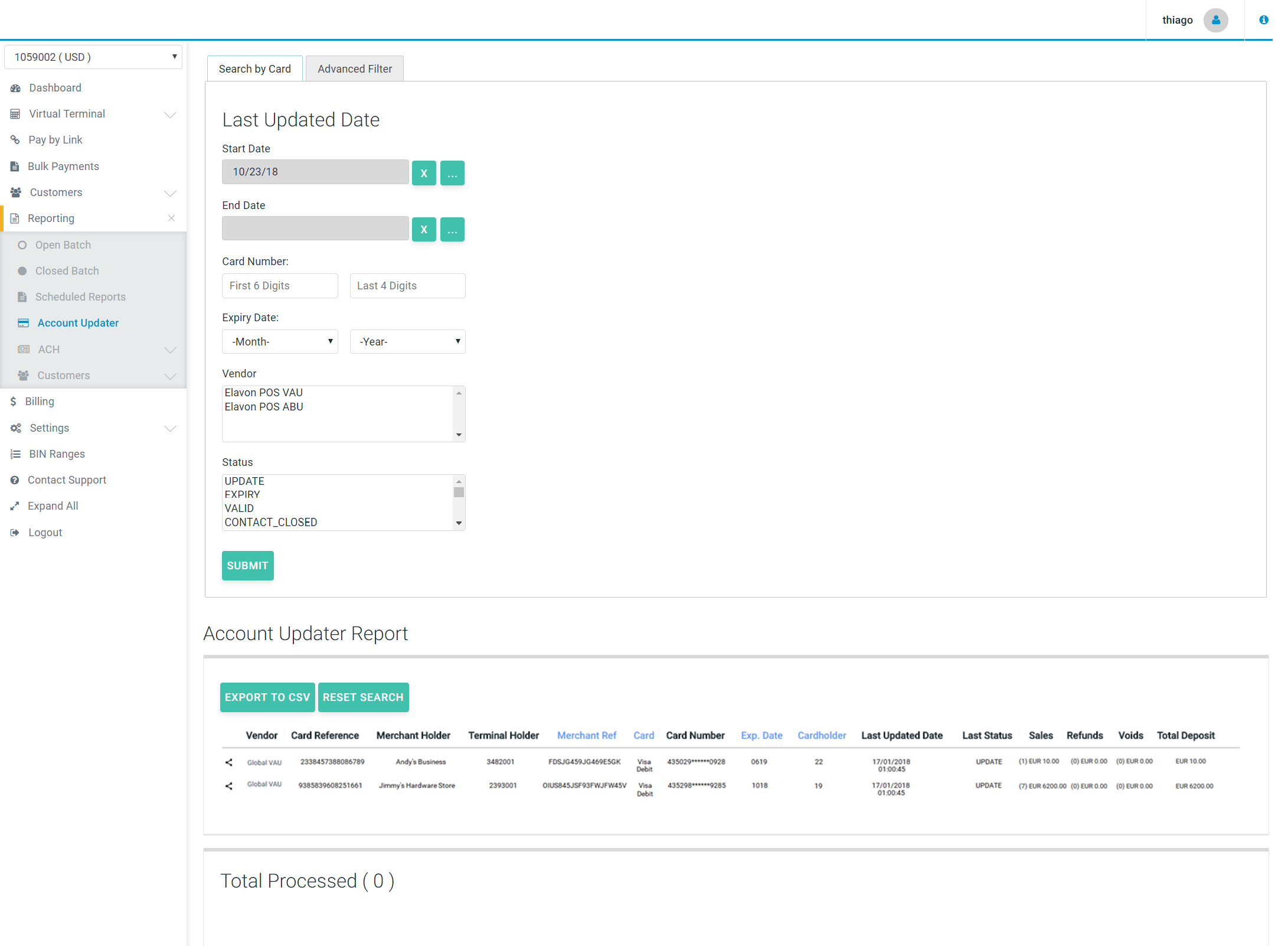Collapse the Reporting menu section
The image size is (1288, 946).
coord(171,218)
